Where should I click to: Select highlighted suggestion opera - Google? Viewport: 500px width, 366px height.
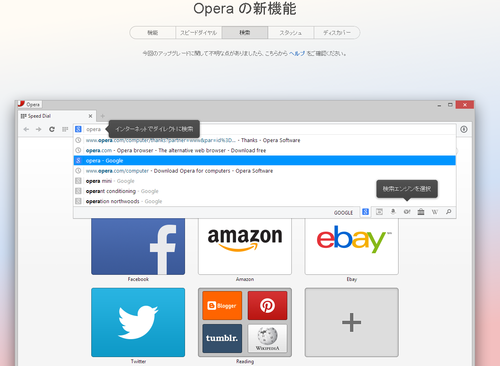point(265,161)
